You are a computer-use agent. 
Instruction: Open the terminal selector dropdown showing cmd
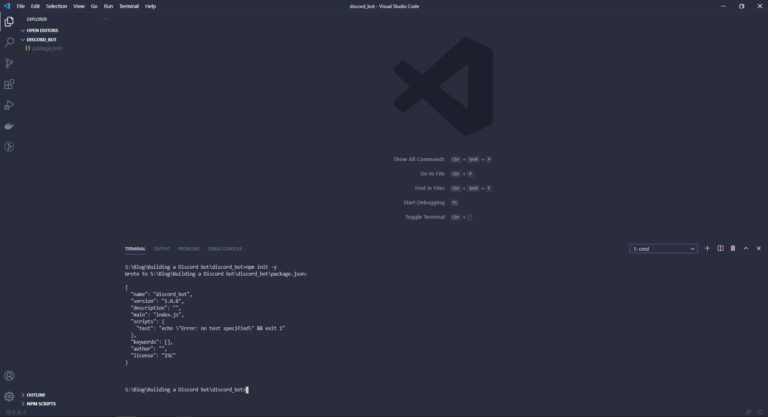[663, 248]
